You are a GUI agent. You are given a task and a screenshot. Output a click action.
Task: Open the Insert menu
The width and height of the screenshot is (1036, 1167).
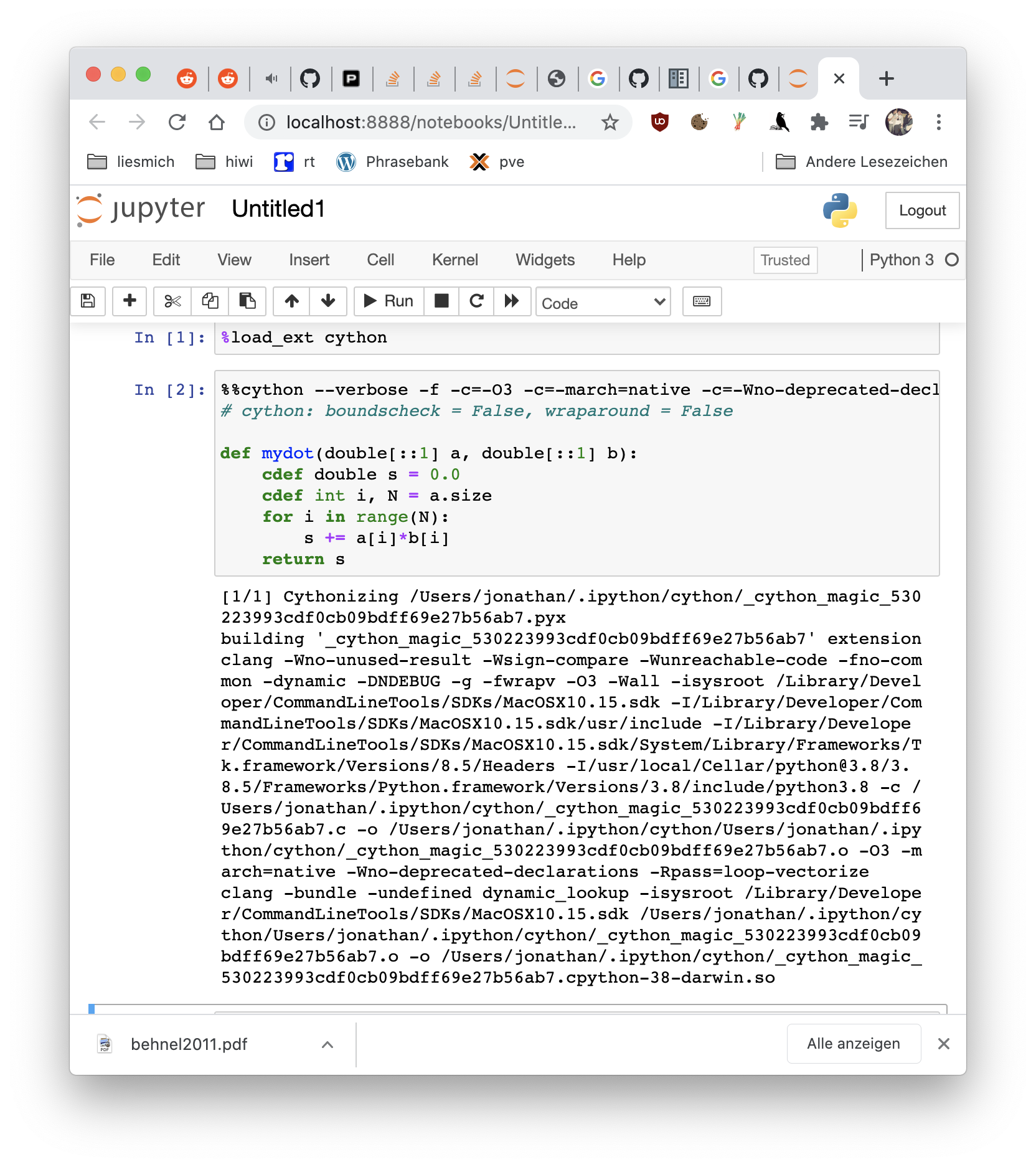tap(309, 260)
